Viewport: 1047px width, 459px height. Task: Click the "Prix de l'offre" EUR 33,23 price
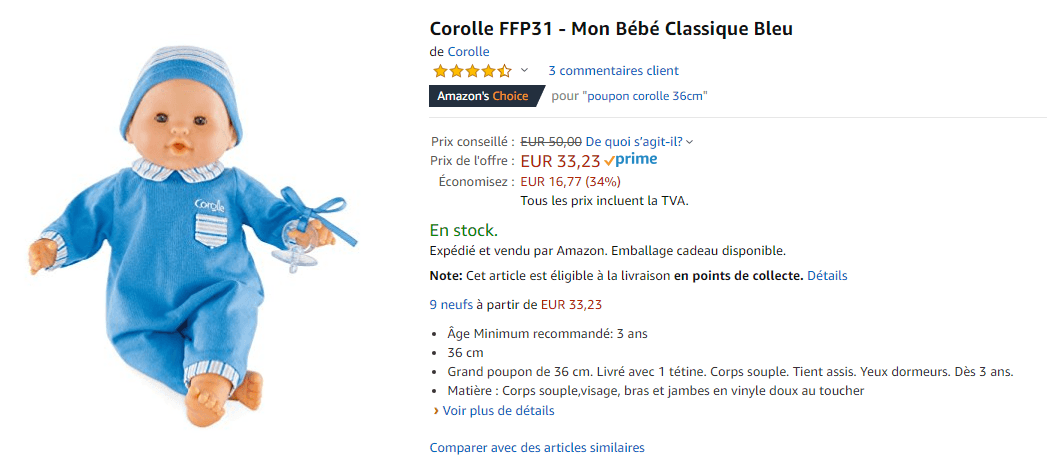point(560,161)
